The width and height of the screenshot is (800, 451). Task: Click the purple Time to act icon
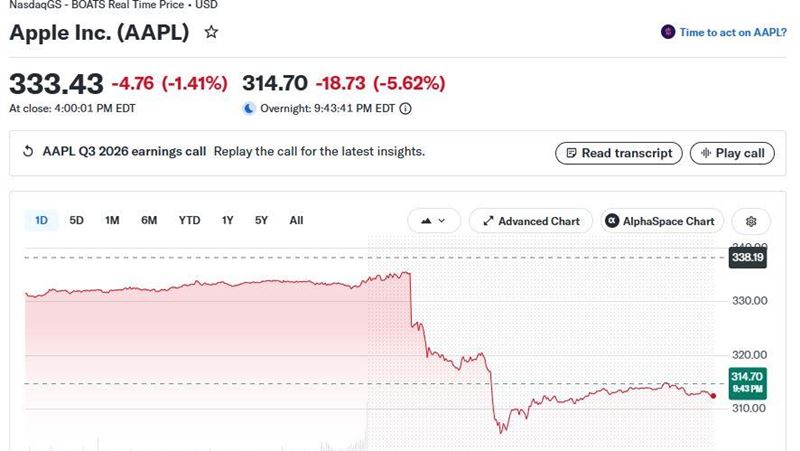click(668, 32)
